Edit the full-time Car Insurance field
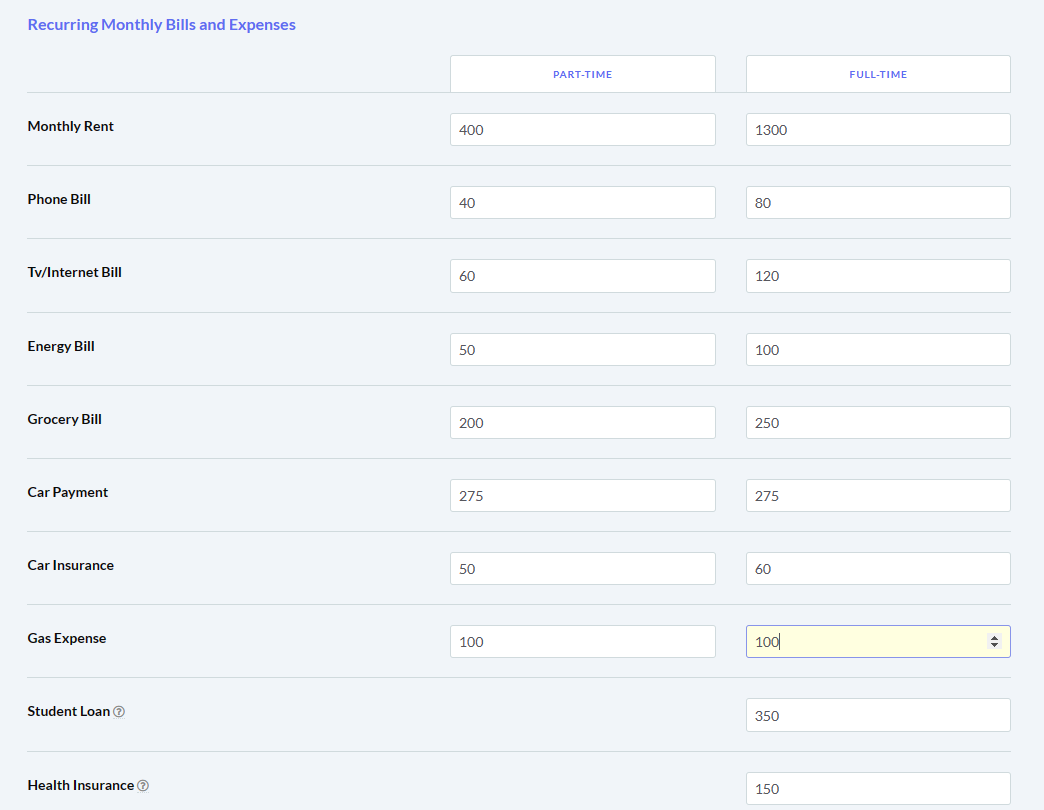This screenshot has width=1044, height=810. (878, 568)
